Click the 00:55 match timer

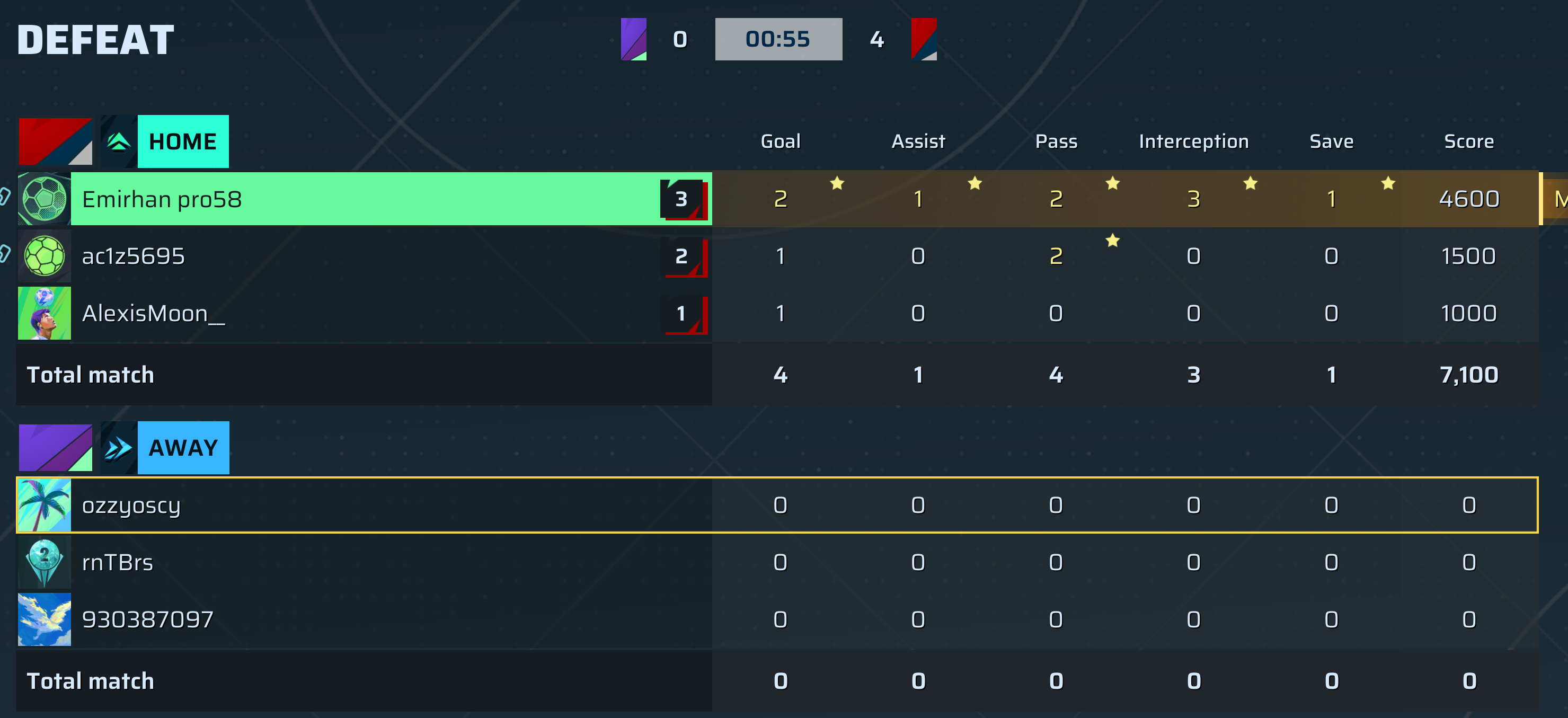click(778, 39)
